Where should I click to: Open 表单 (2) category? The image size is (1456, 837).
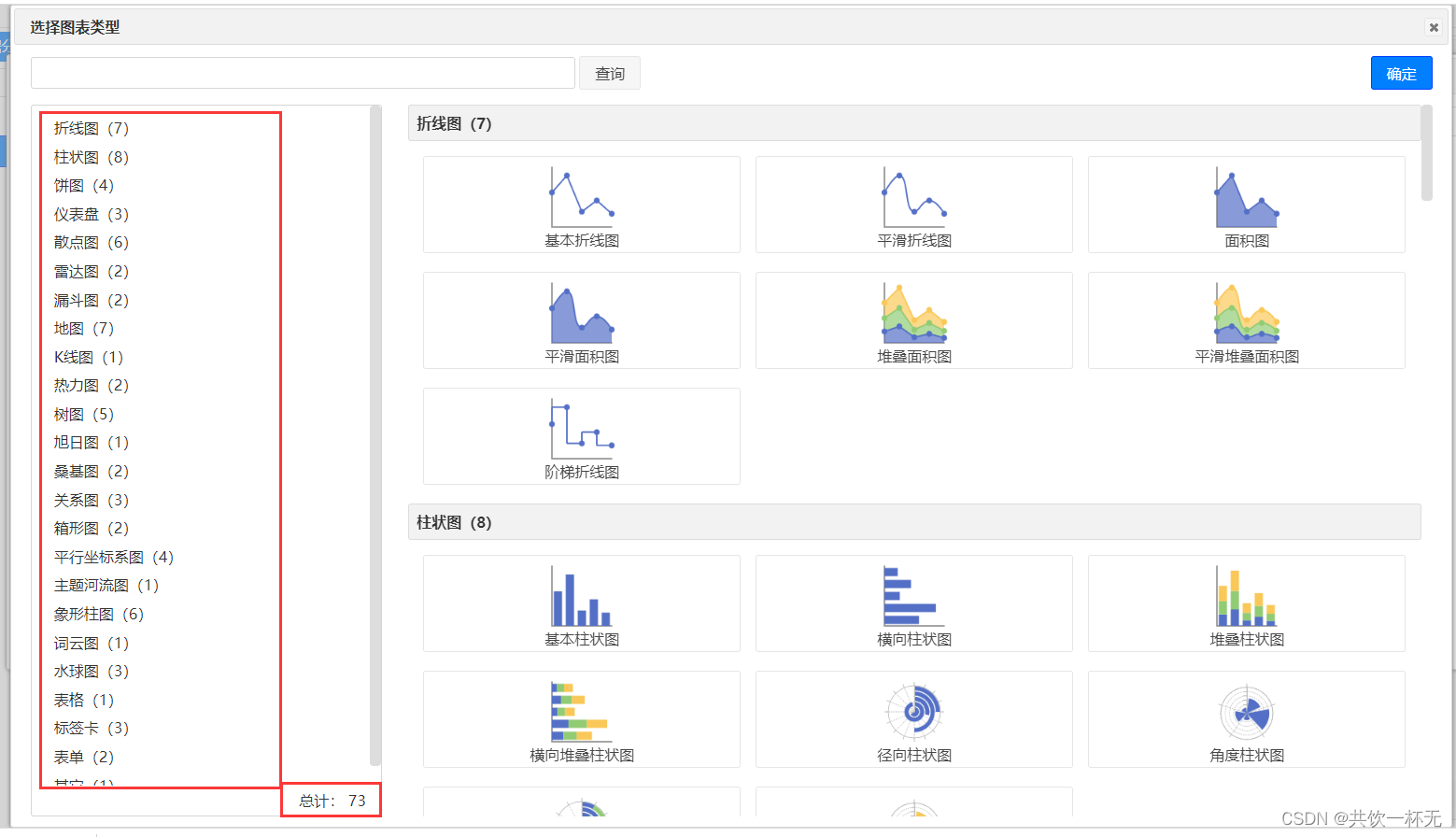[x=84, y=757]
